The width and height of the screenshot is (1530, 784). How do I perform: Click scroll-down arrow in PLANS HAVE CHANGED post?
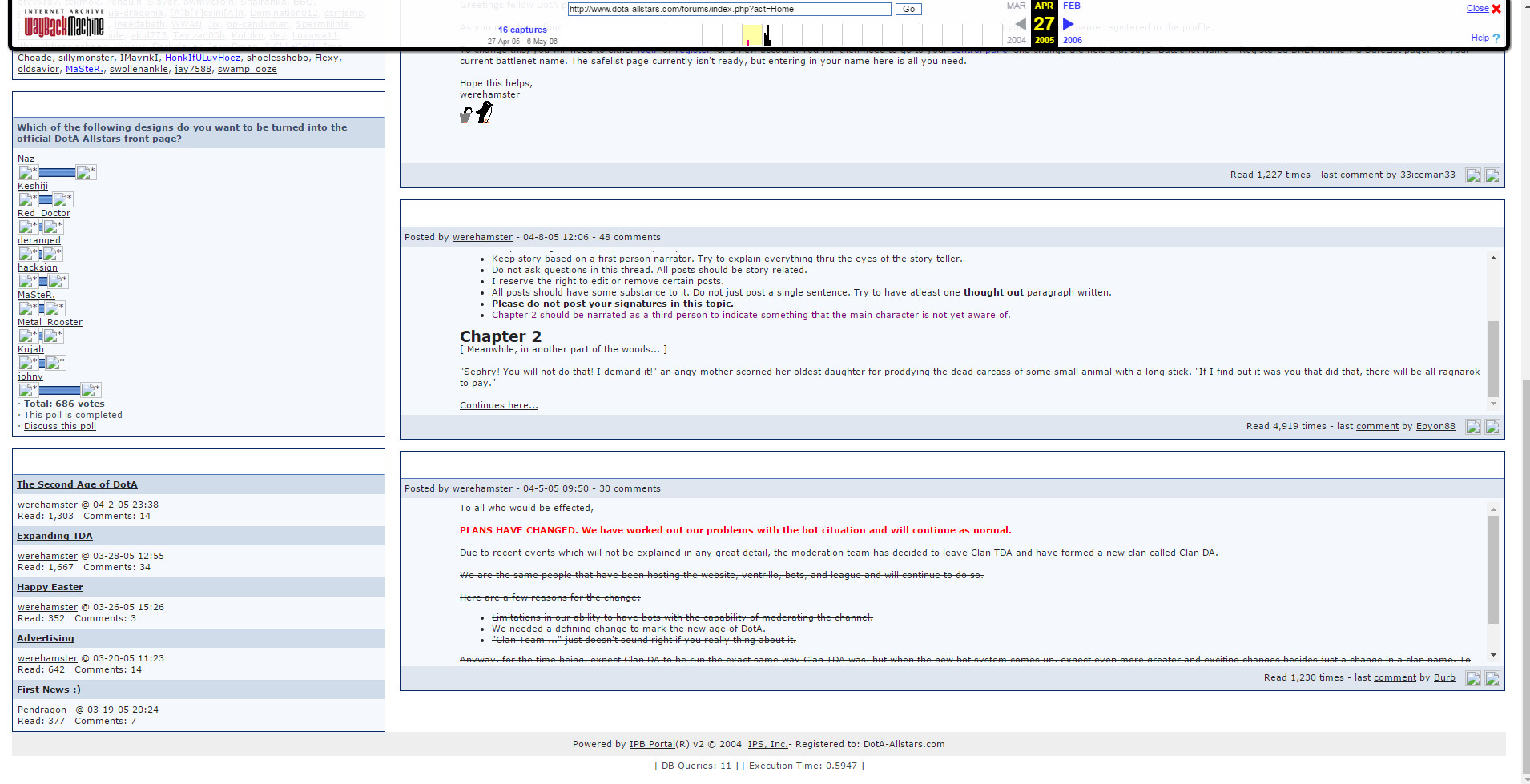tap(1493, 655)
